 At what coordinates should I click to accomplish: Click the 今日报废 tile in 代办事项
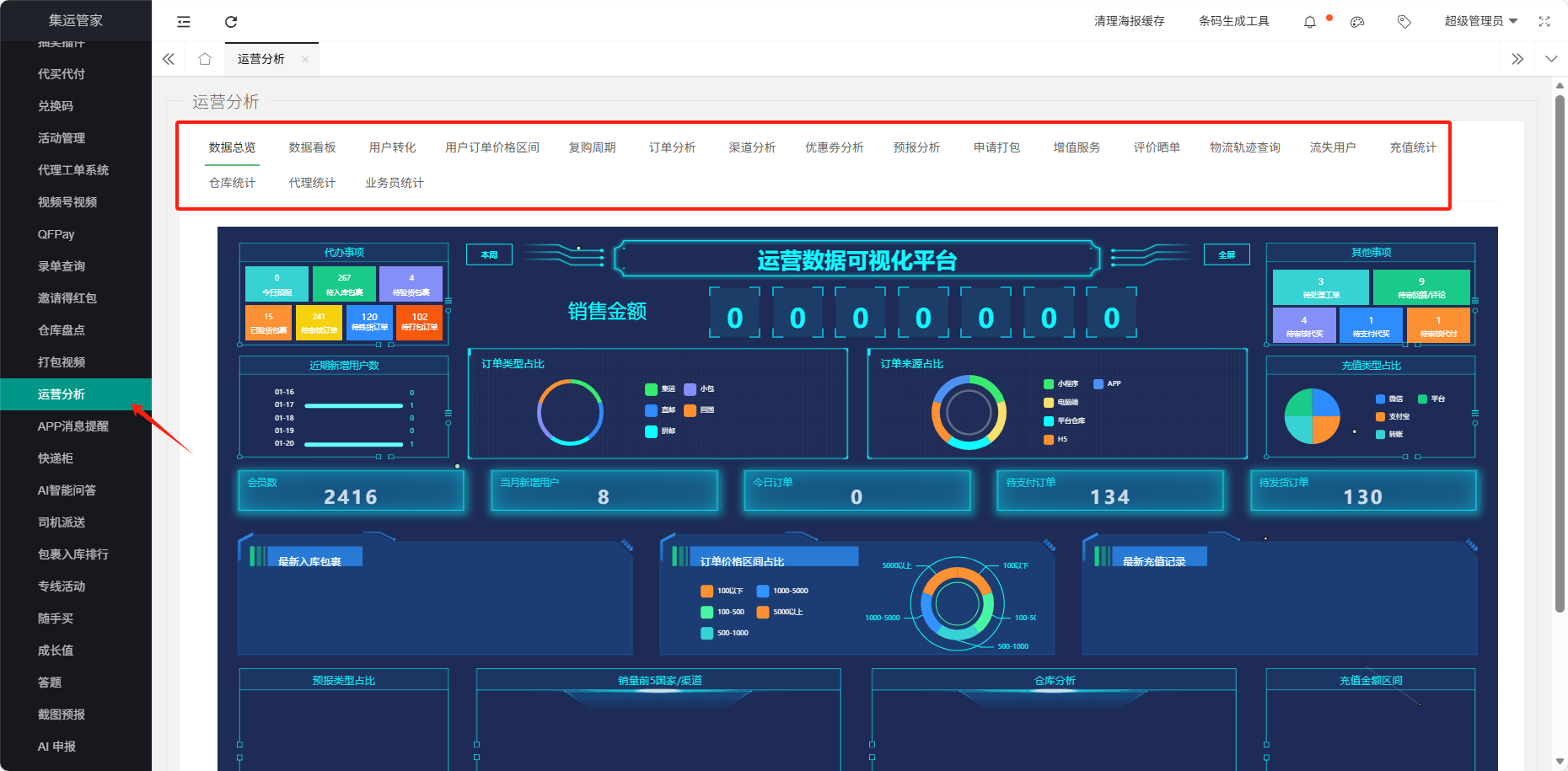(x=277, y=284)
